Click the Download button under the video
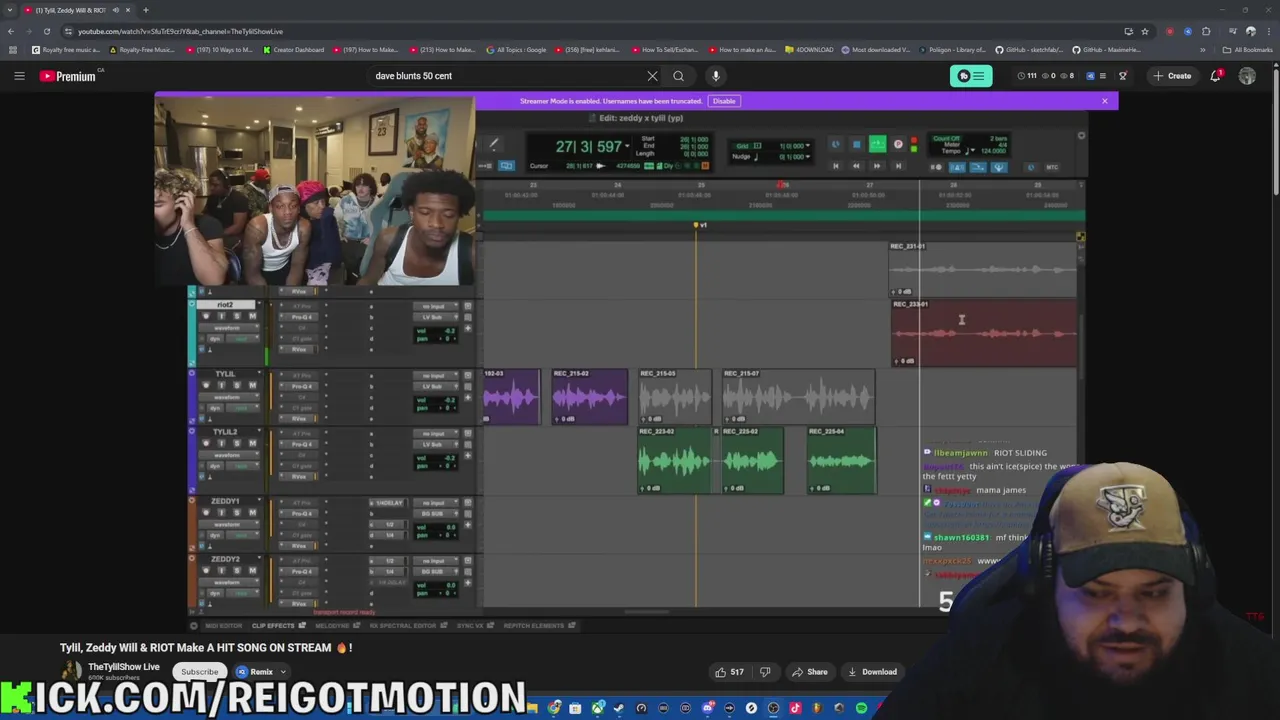Screen dimensions: 1280x720 872,672
